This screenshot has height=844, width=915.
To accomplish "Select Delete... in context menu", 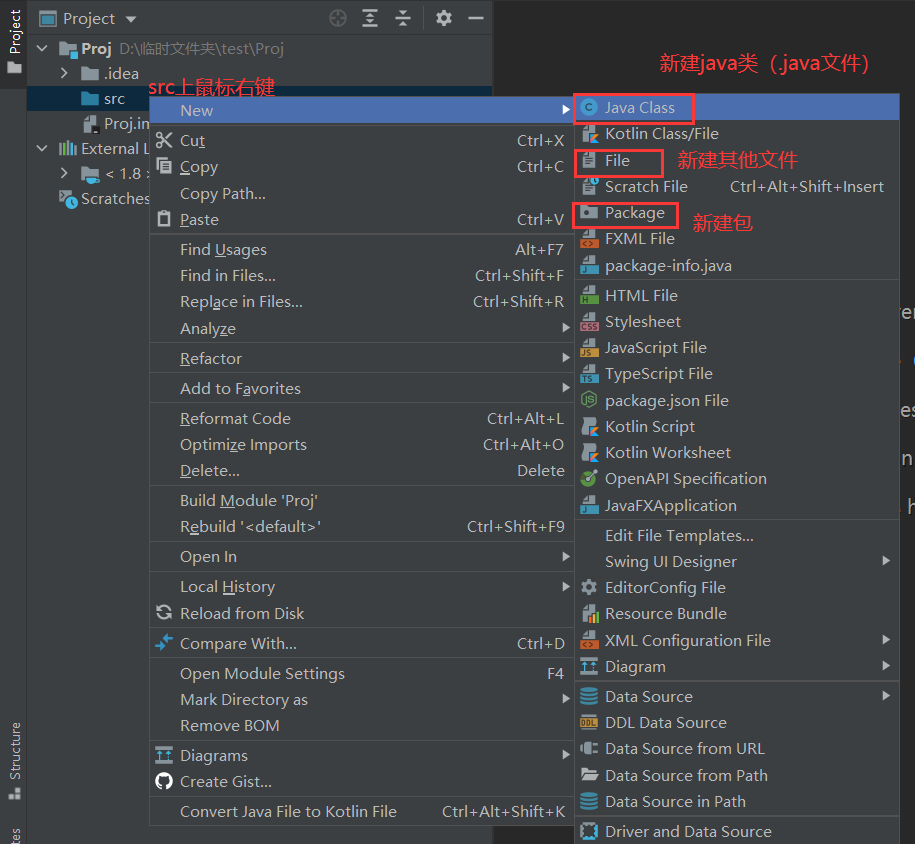I will (362, 470).
